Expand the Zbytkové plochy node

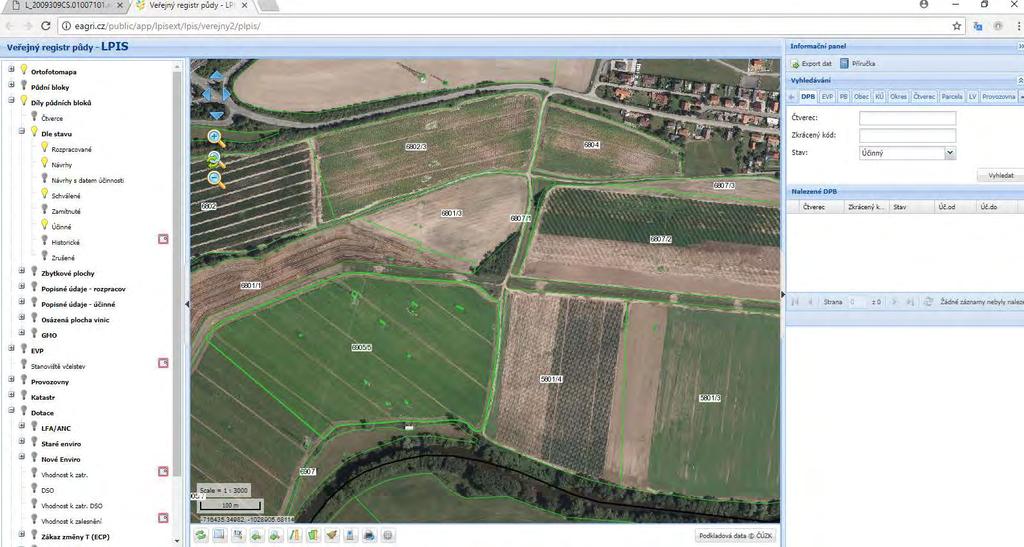(22, 271)
